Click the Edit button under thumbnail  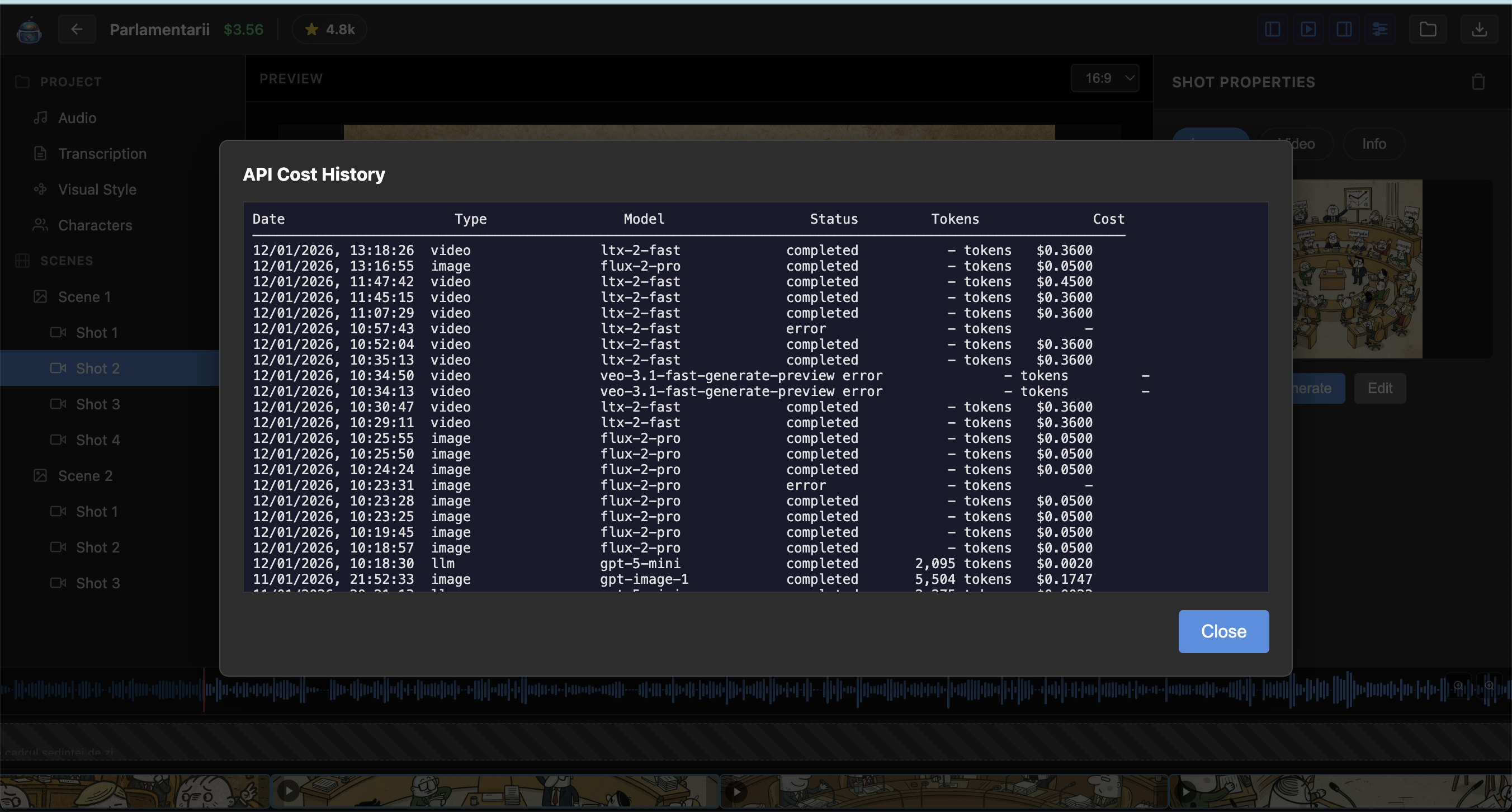[x=1379, y=388]
